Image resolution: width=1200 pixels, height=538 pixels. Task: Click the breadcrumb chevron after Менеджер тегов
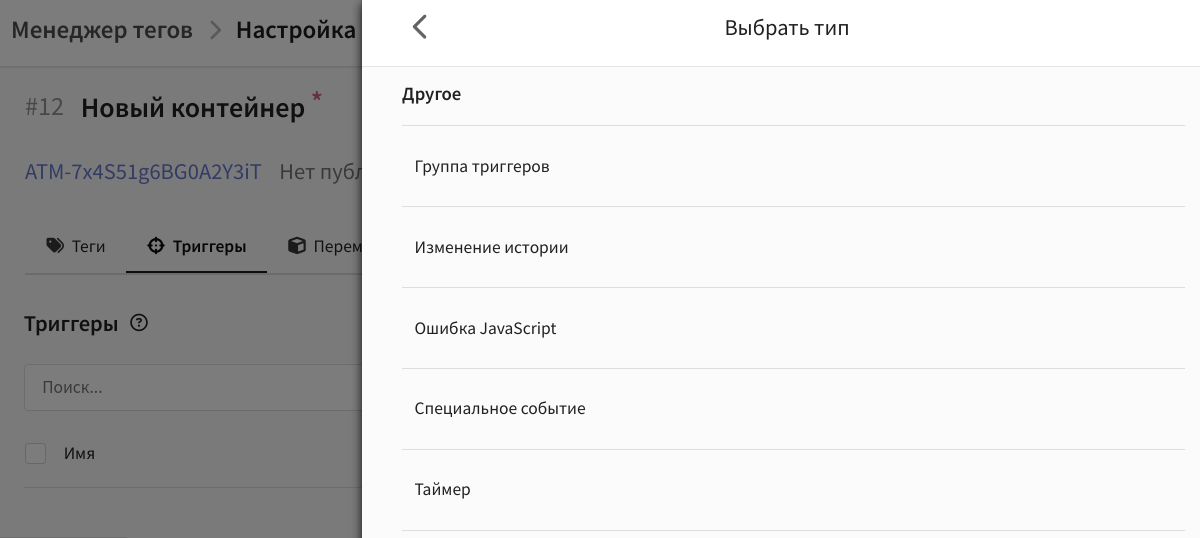pyautogui.click(x=215, y=30)
